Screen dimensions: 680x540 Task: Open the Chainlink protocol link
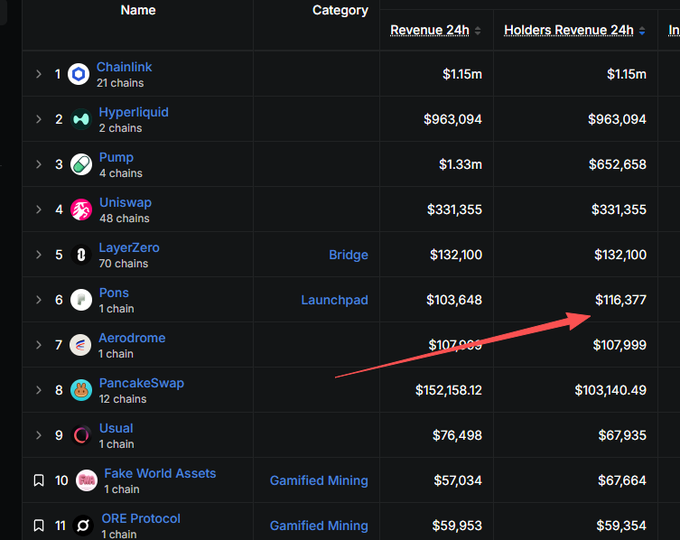point(124,67)
